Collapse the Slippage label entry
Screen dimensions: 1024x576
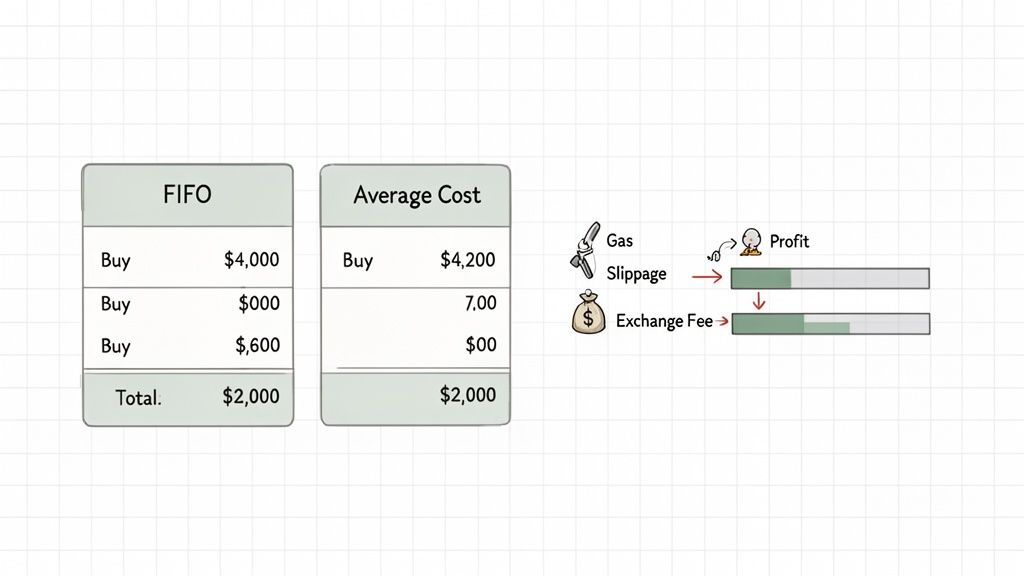tap(638, 272)
